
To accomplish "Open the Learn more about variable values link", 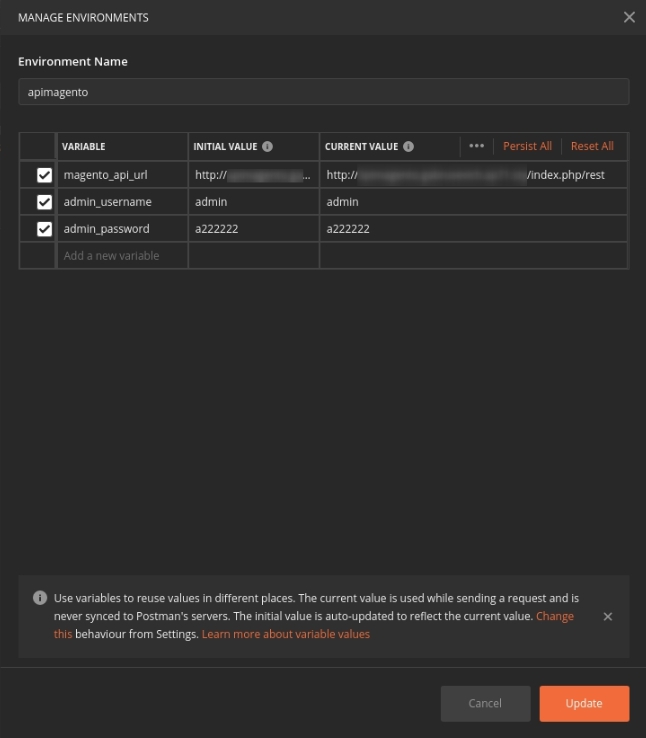I will [x=286, y=634].
